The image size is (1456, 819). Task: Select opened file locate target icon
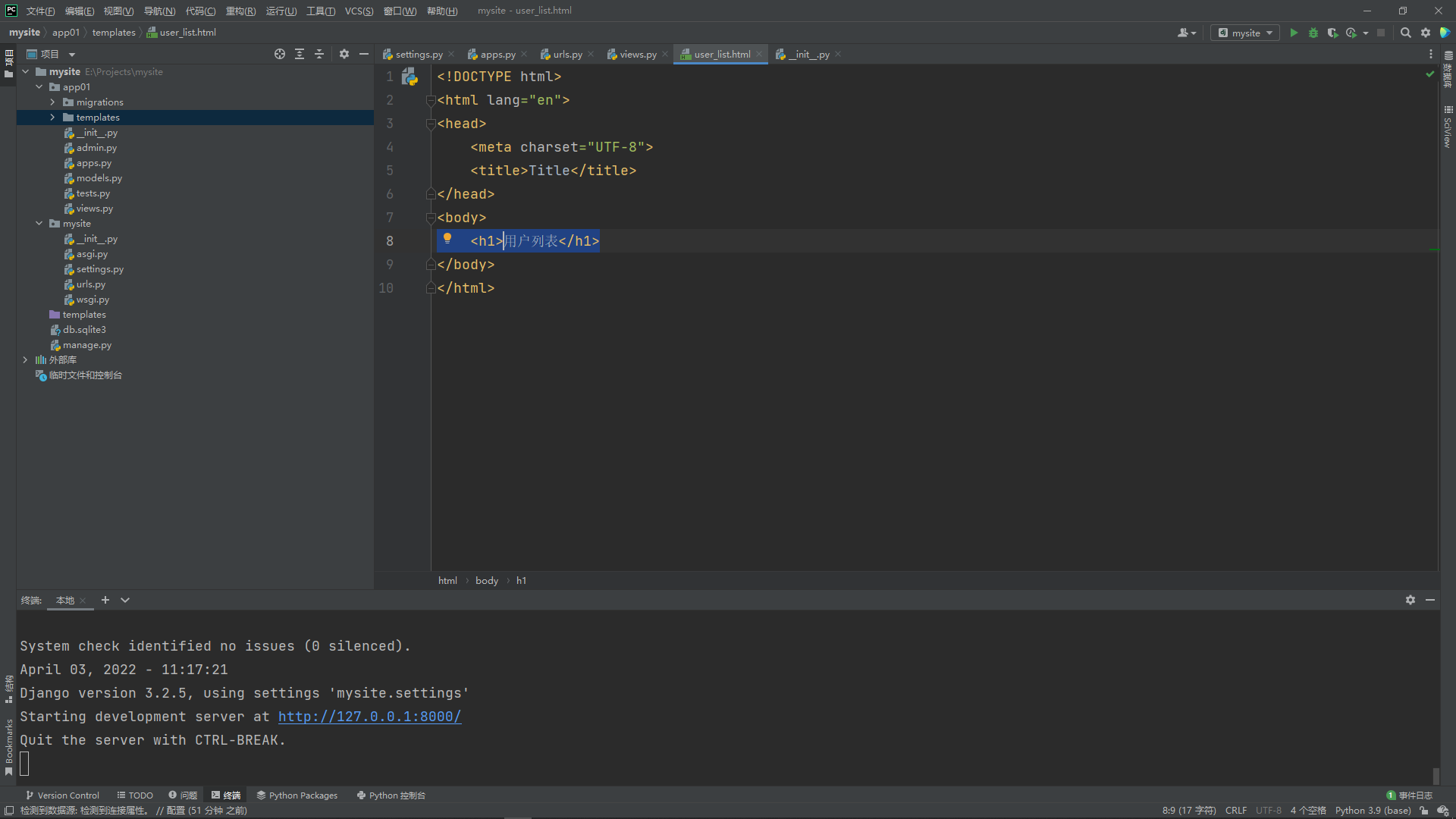coord(280,54)
